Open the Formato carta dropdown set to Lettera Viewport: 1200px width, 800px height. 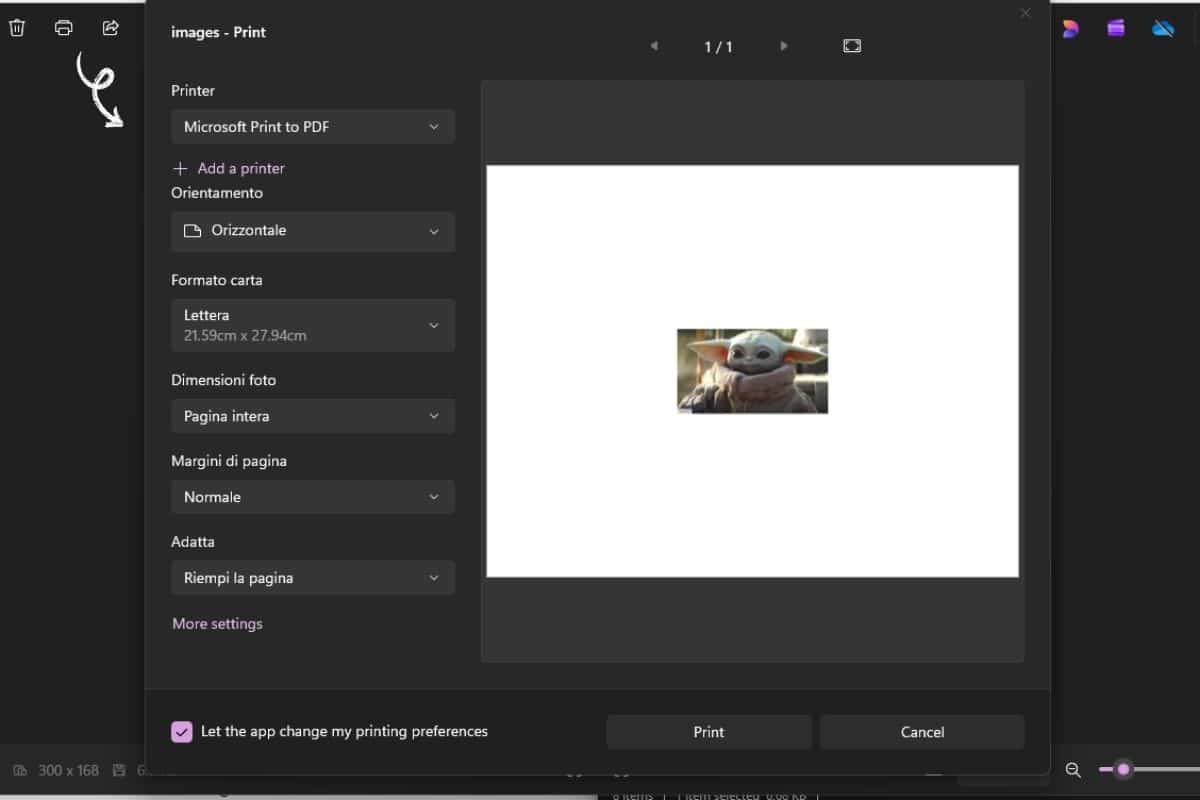tap(312, 325)
